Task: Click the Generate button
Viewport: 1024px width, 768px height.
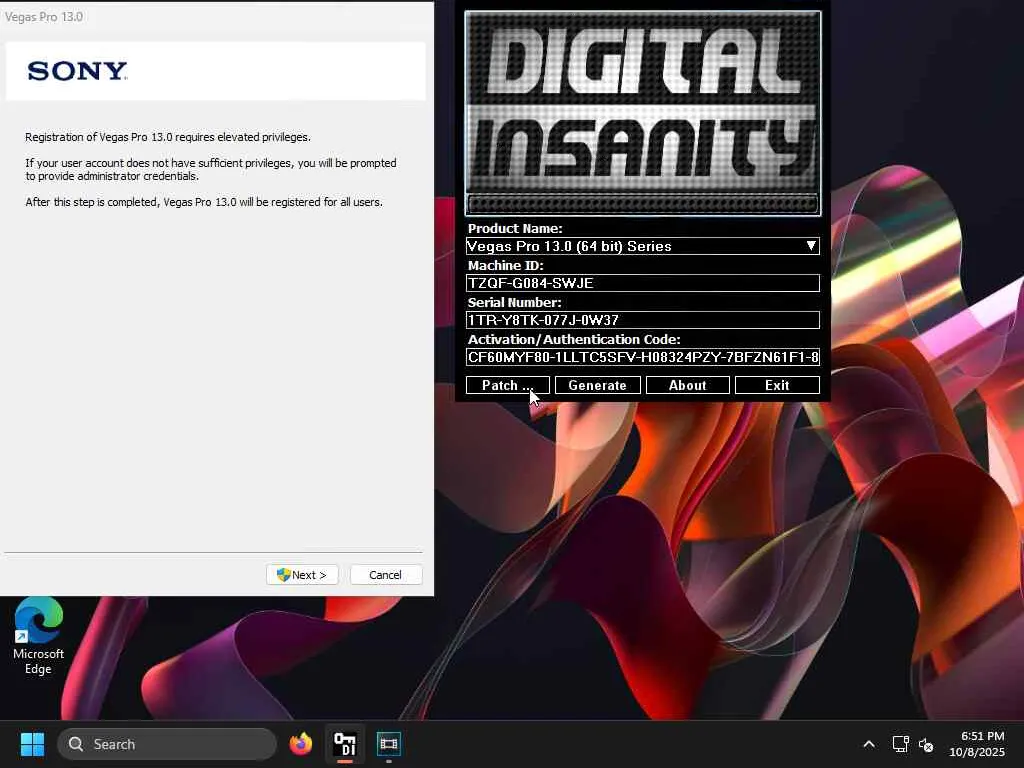Action: tap(598, 385)
